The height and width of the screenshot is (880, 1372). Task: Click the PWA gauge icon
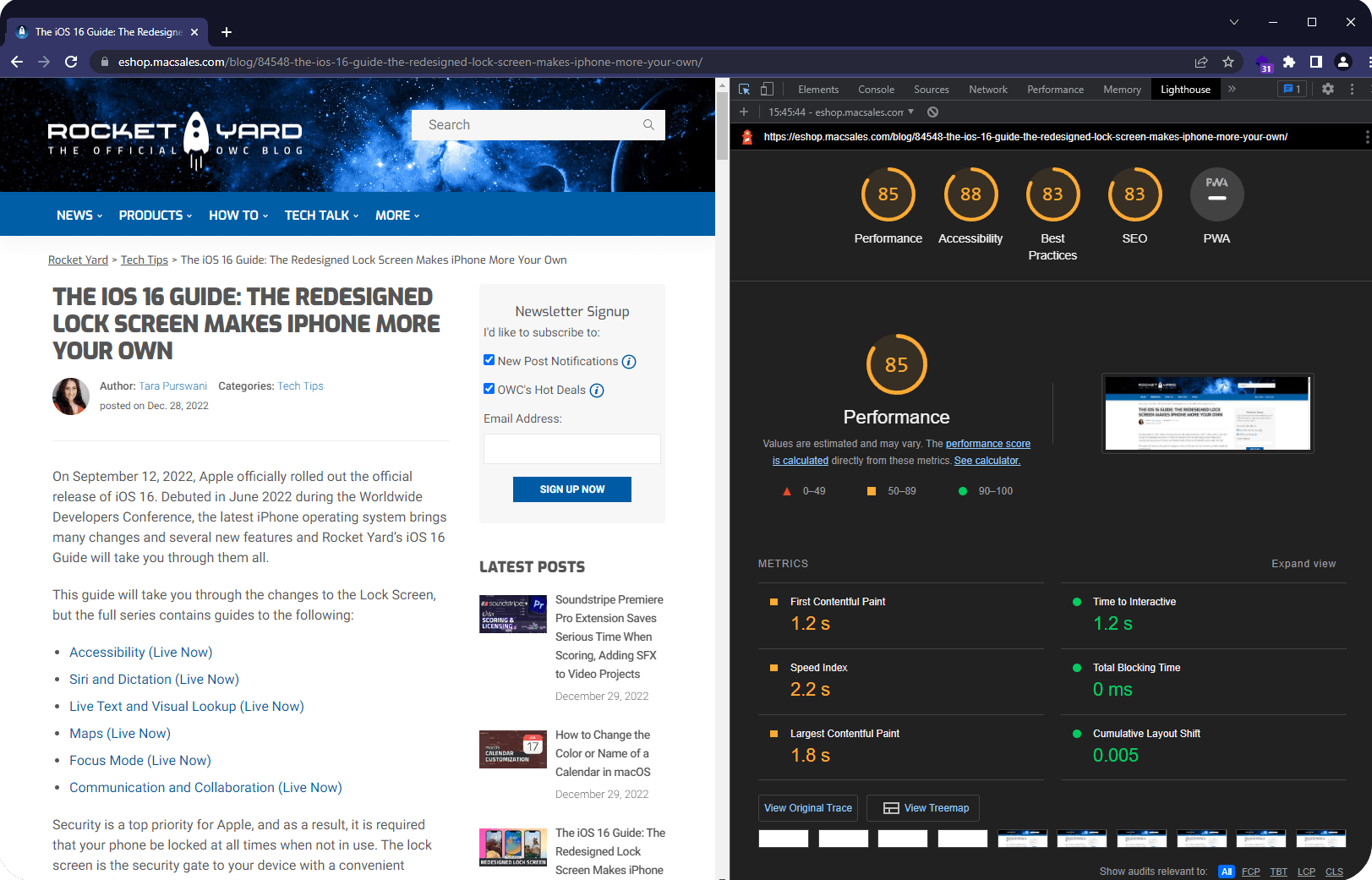pos(1216,194)
